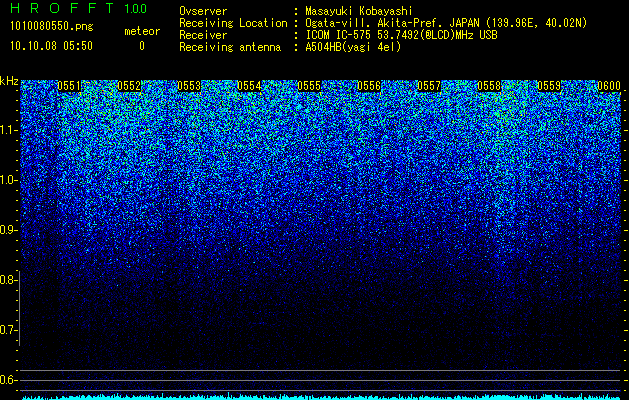Click the meteor count value 0

point(142,46)
